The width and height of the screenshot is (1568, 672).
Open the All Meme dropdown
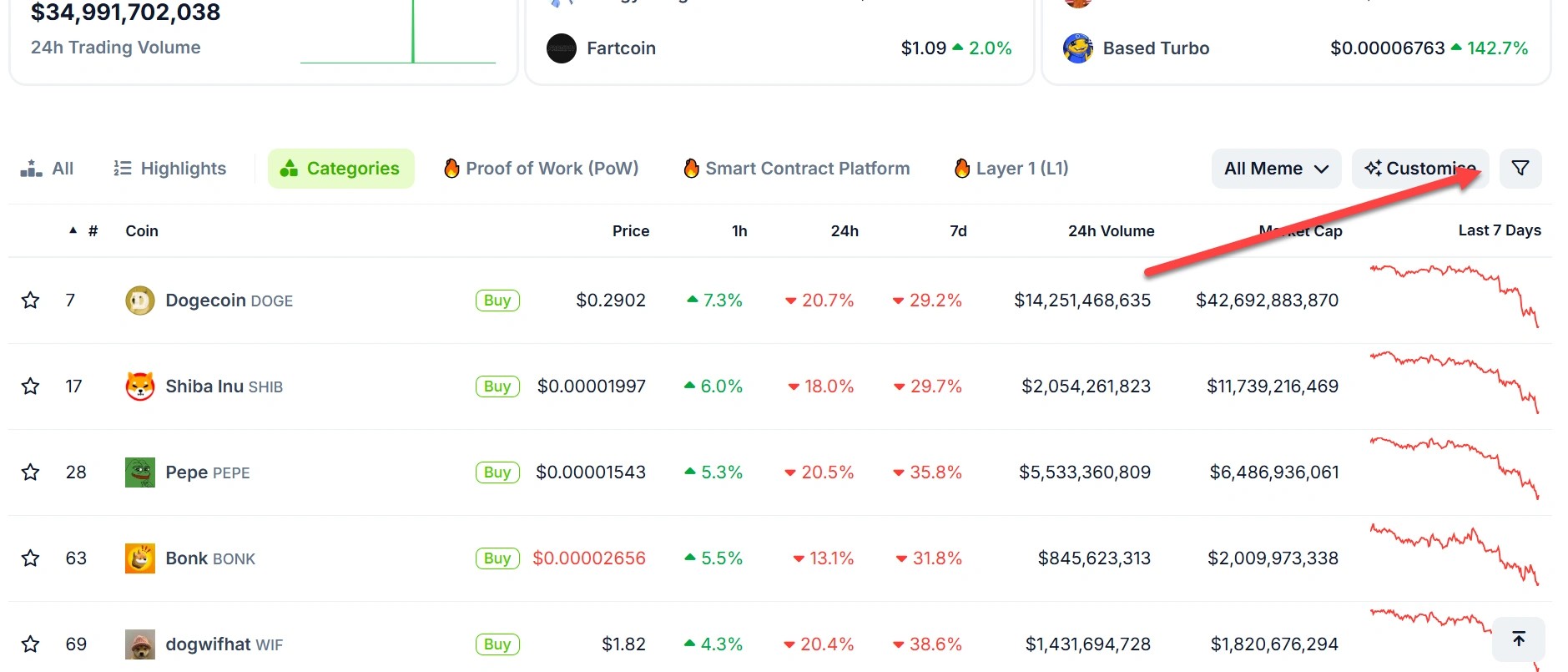(1275, 169)
